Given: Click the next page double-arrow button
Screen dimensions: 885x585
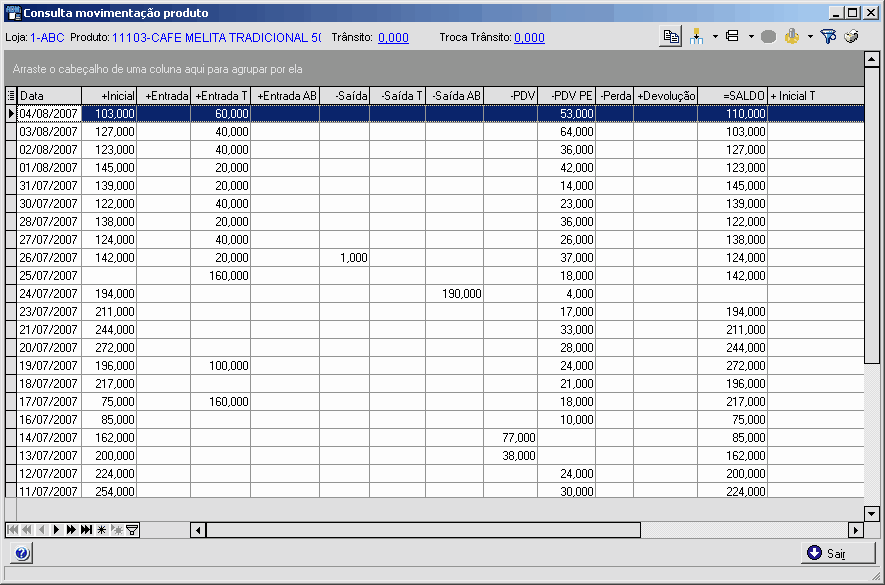Looking at the screenshot, I should point(71,530).
